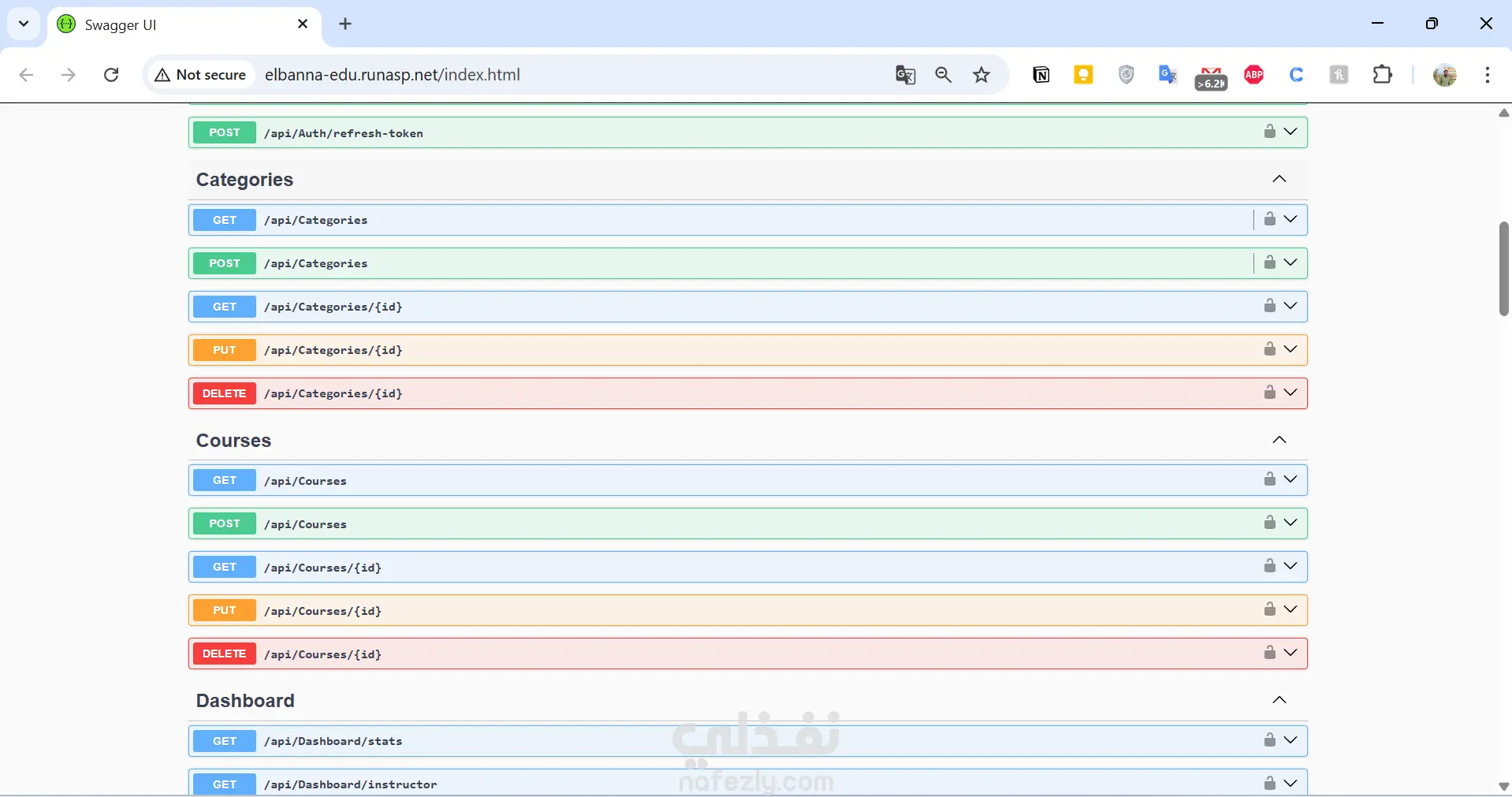Click the lock icon on POST /api/Courses
This screenshot has height=797, width=1512.
pos(1269,523)
